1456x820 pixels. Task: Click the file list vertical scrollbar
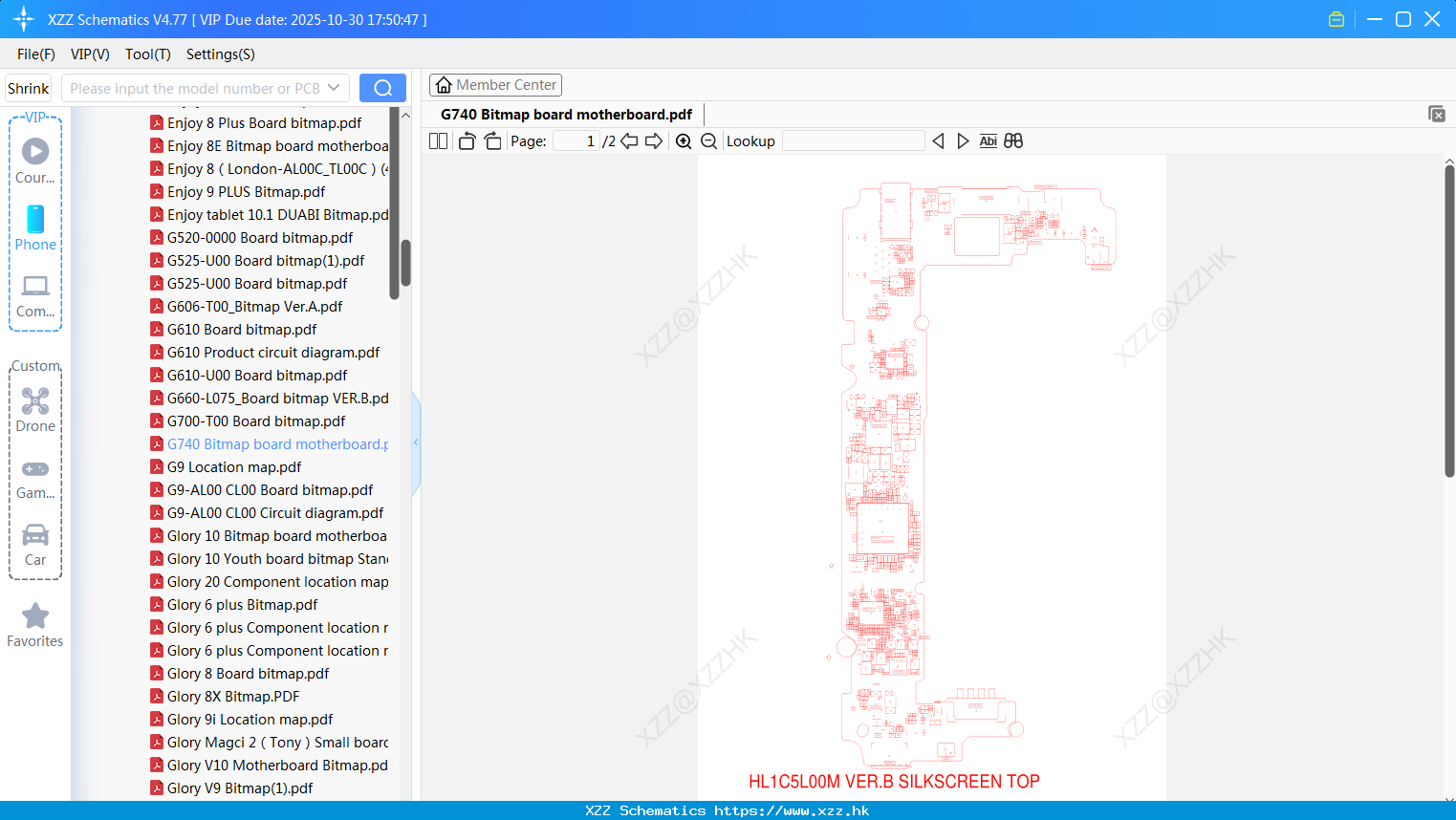405,263
